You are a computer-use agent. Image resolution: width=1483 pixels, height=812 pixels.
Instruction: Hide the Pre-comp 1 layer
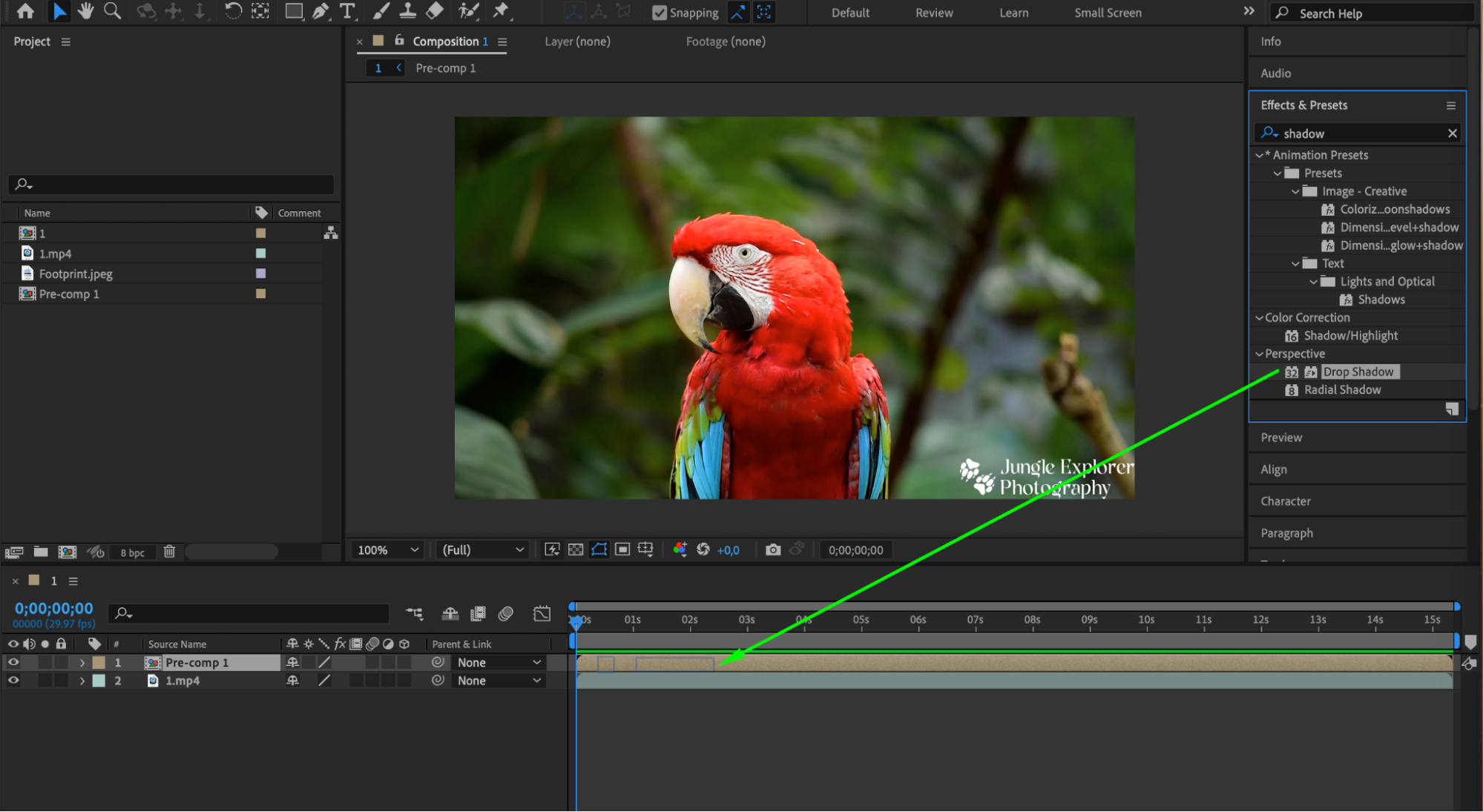click(13, 662)
